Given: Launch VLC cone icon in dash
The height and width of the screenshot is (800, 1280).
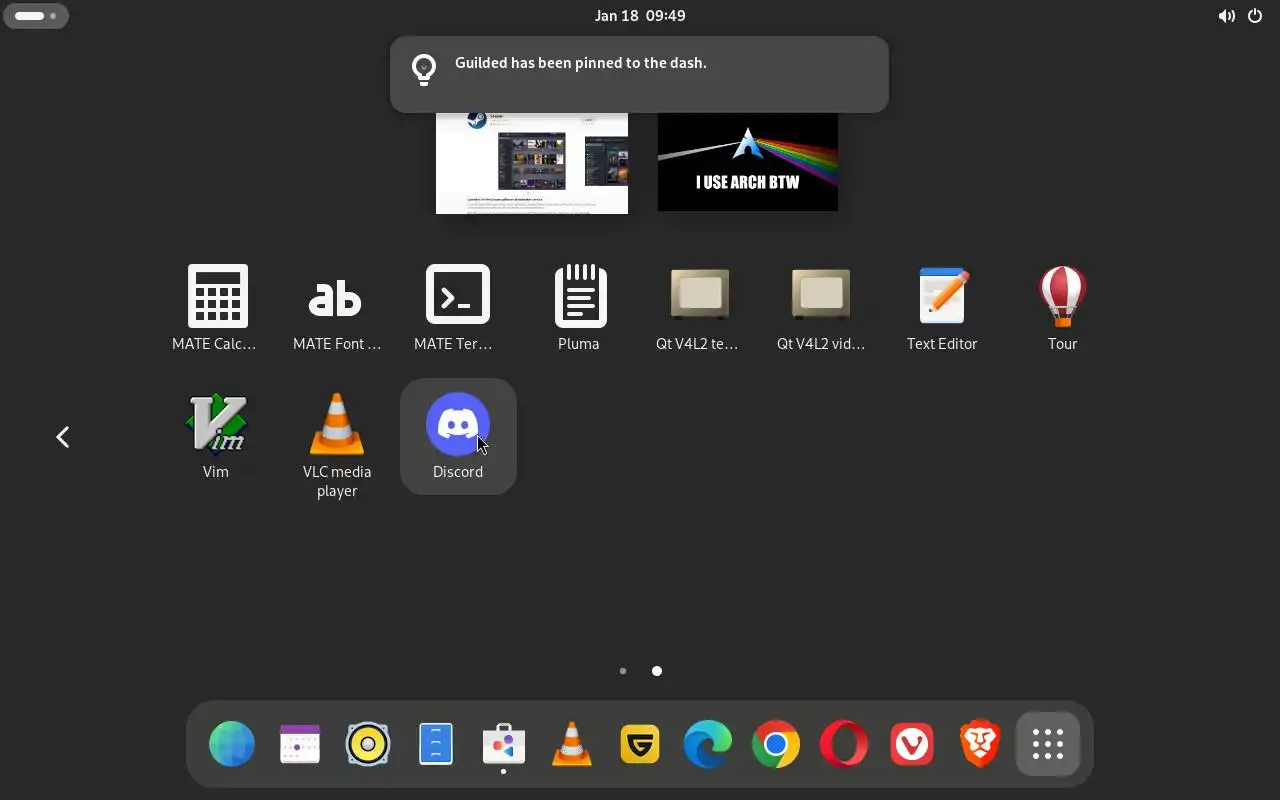Looking at the screenshot, I should pos(572,744).
